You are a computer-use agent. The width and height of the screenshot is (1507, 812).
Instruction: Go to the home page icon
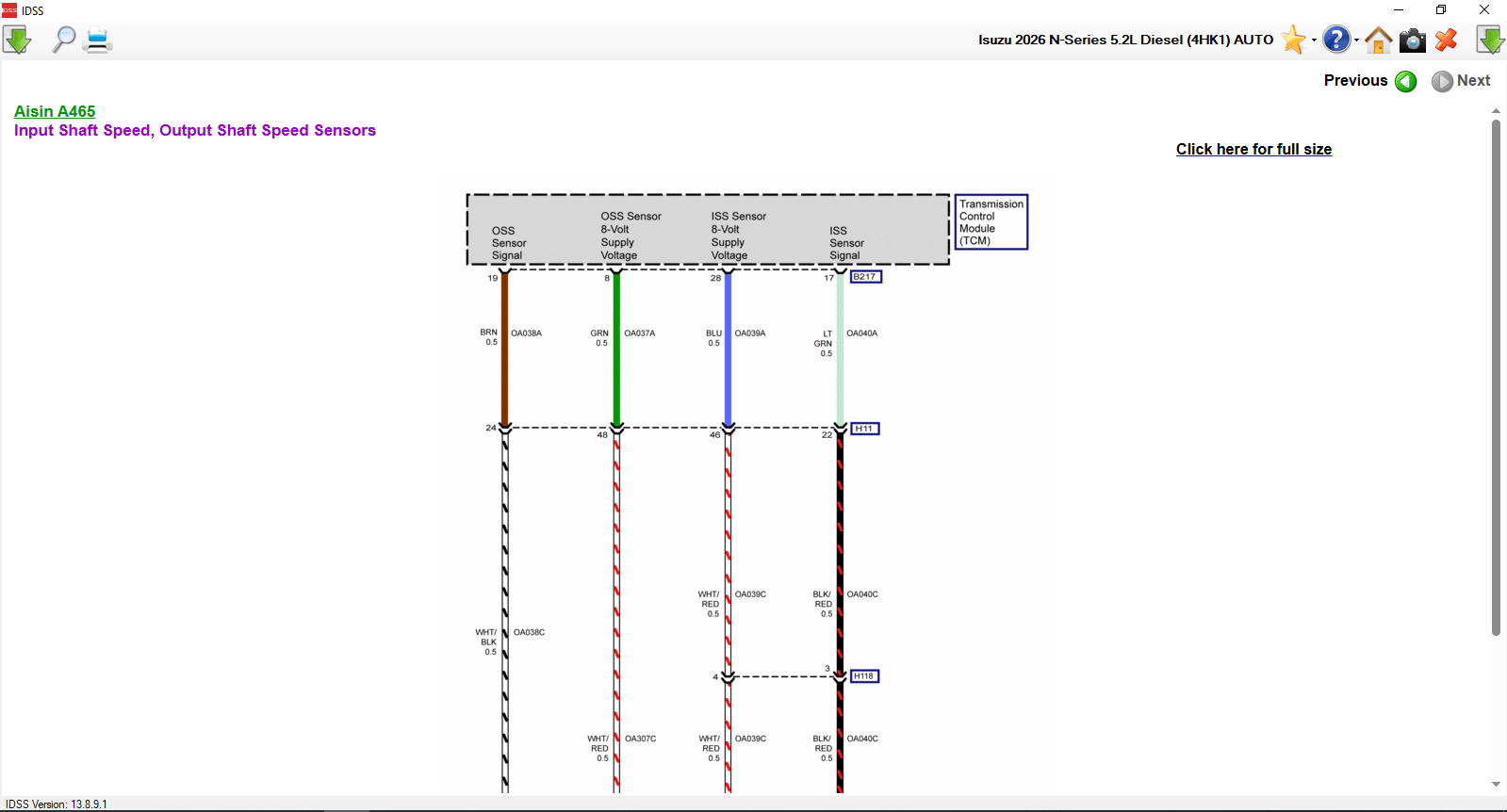click(x=1378, y=40)
